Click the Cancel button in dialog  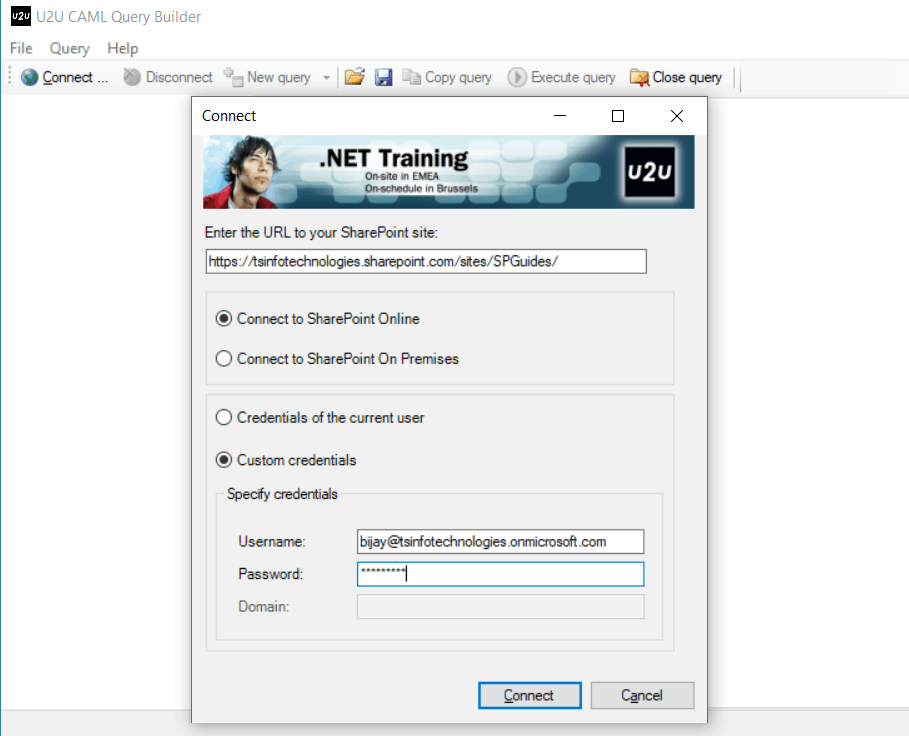pyautogui.click(x=642, y=695)
